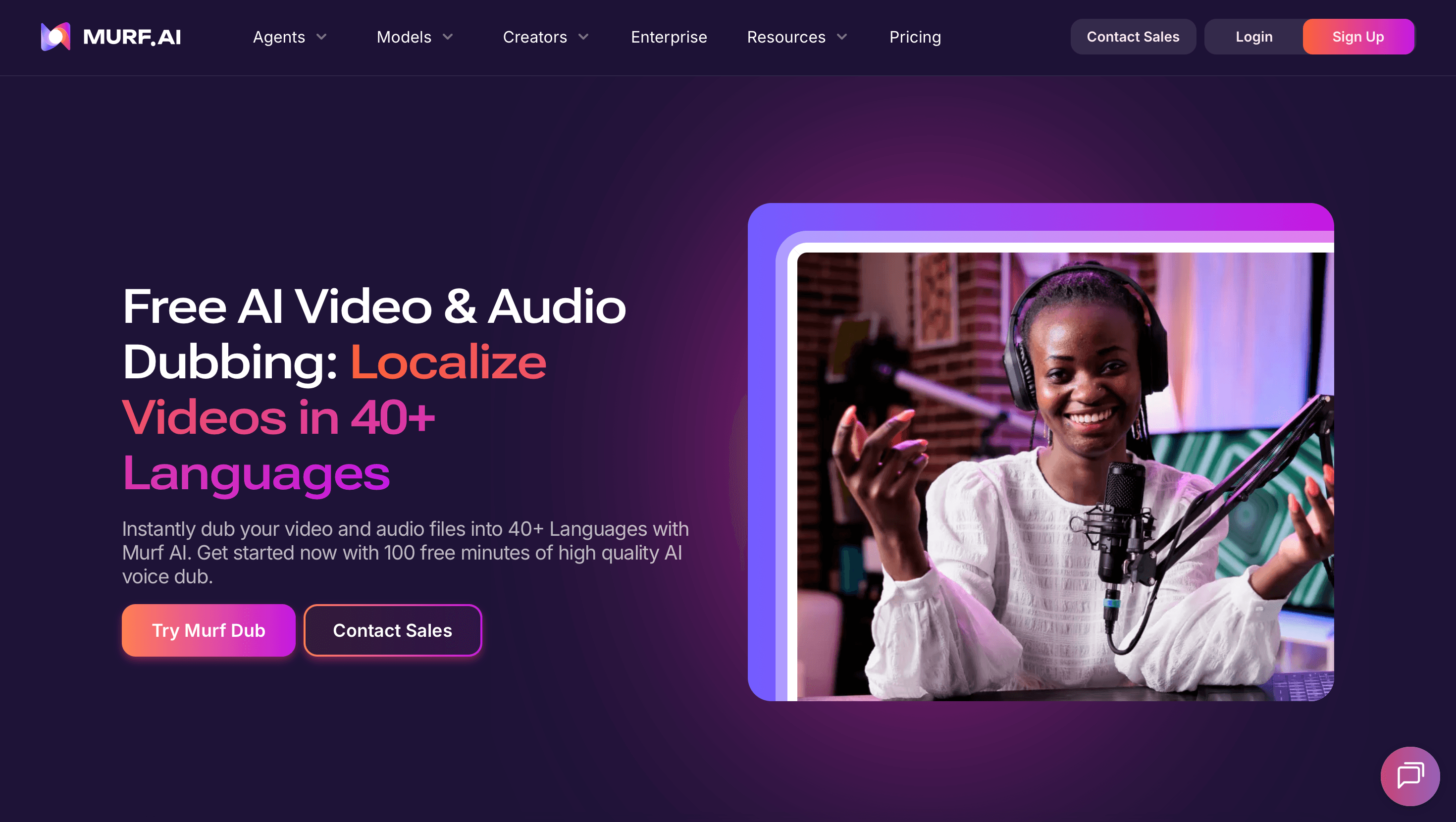
Task: Click the 'Instantly dub your video' description text
Action: 405,552
